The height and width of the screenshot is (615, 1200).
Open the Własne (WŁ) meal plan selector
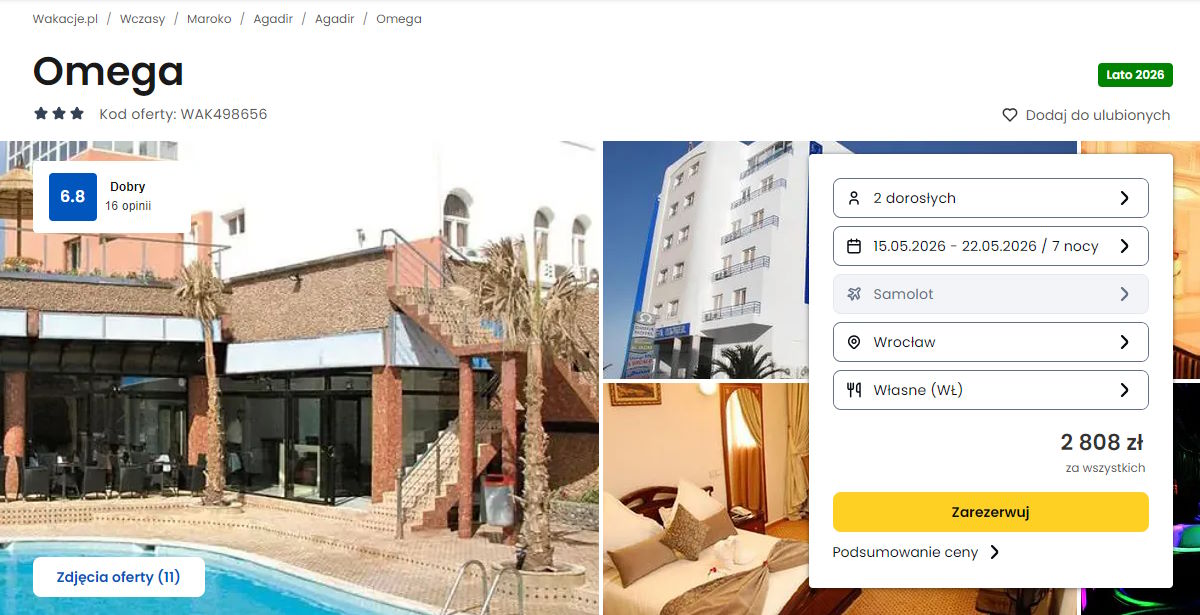pyautogui.click(x=990, y=390)
